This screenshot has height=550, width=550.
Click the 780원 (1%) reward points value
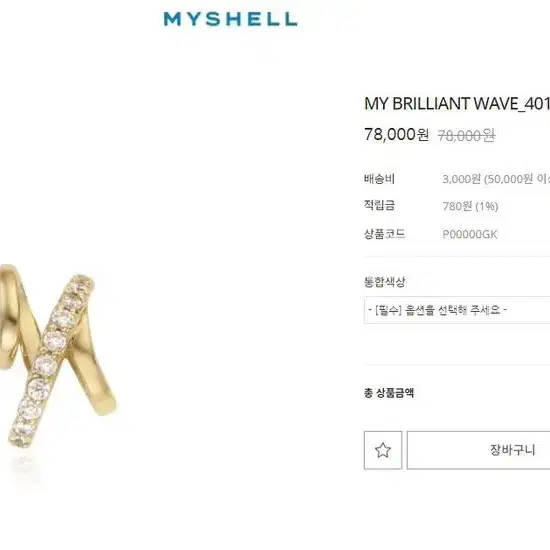470,206
